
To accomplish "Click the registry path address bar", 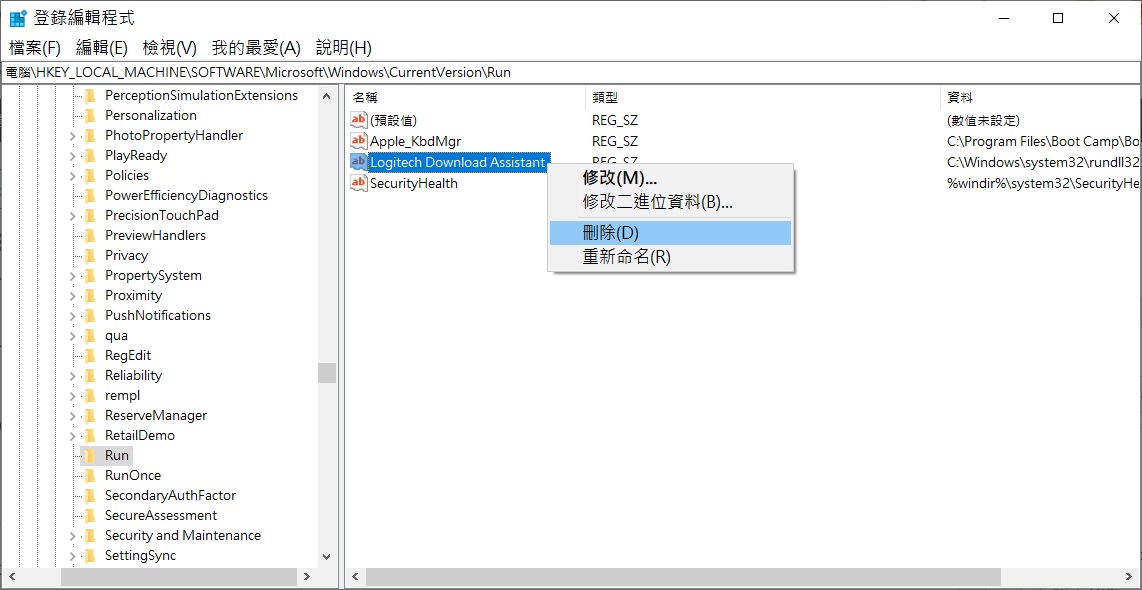I will coord(571,73).
